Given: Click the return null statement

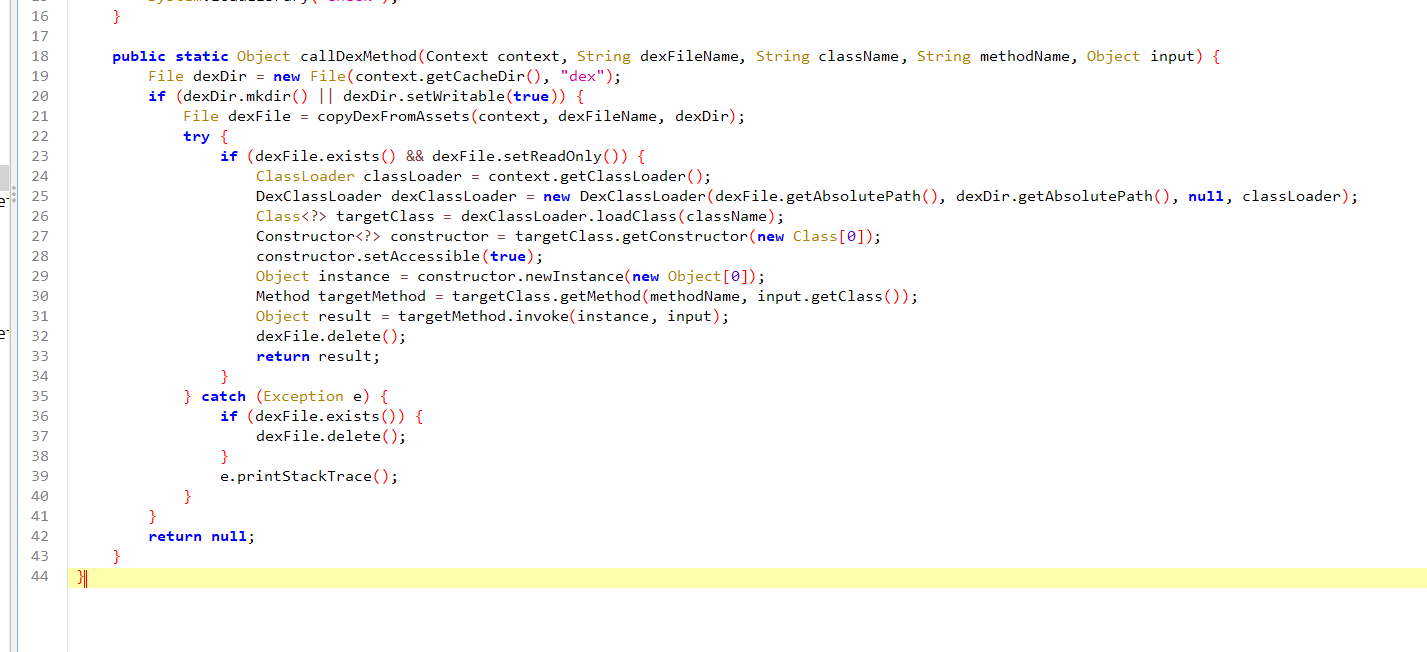Looking at the screenshot, I should point(201,536).
